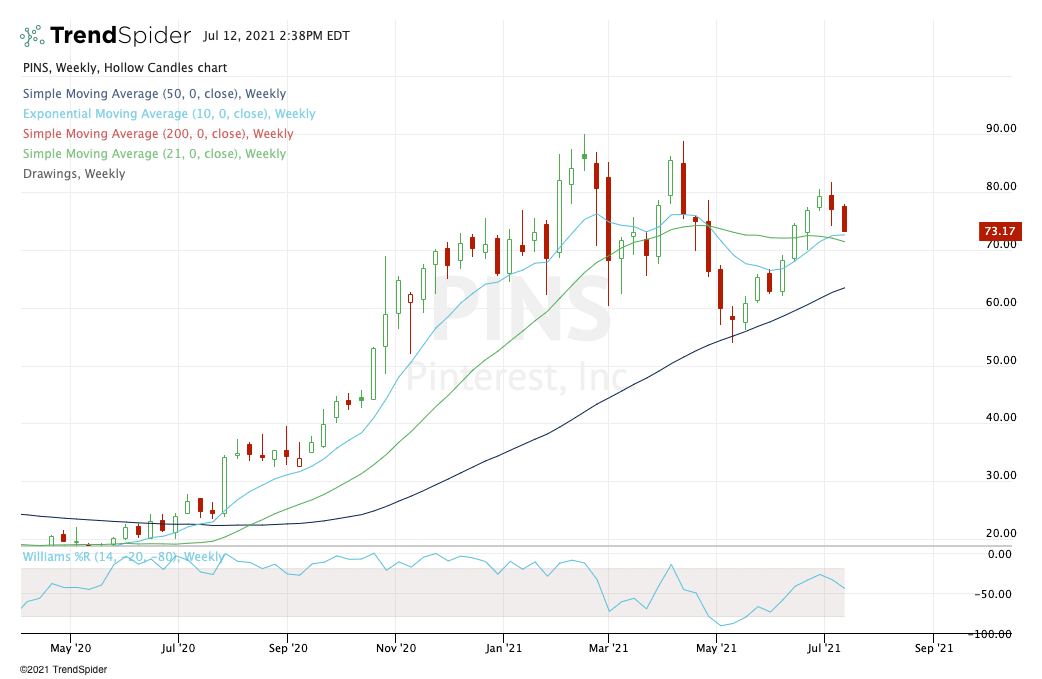Click the 0.00 Williams %R axis label
This screenshot has height=679, width=1042.
1000,554
